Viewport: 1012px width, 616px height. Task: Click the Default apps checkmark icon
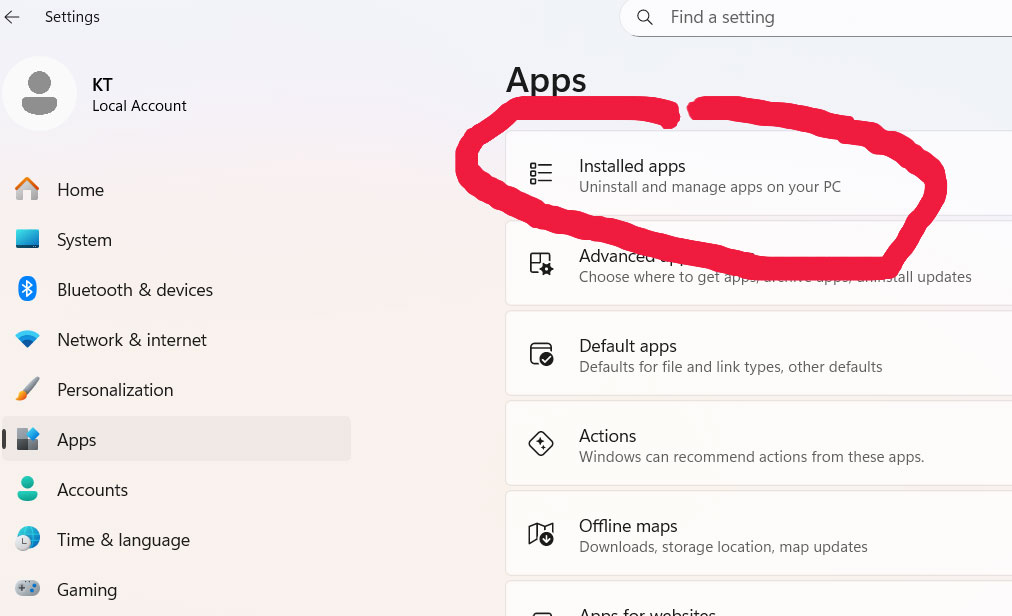[x=541, y=353]
